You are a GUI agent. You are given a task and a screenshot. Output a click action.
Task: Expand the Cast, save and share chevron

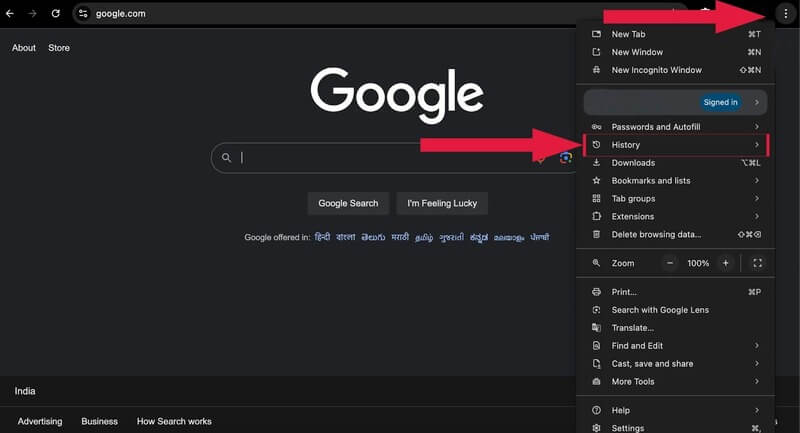click(757, 363)
